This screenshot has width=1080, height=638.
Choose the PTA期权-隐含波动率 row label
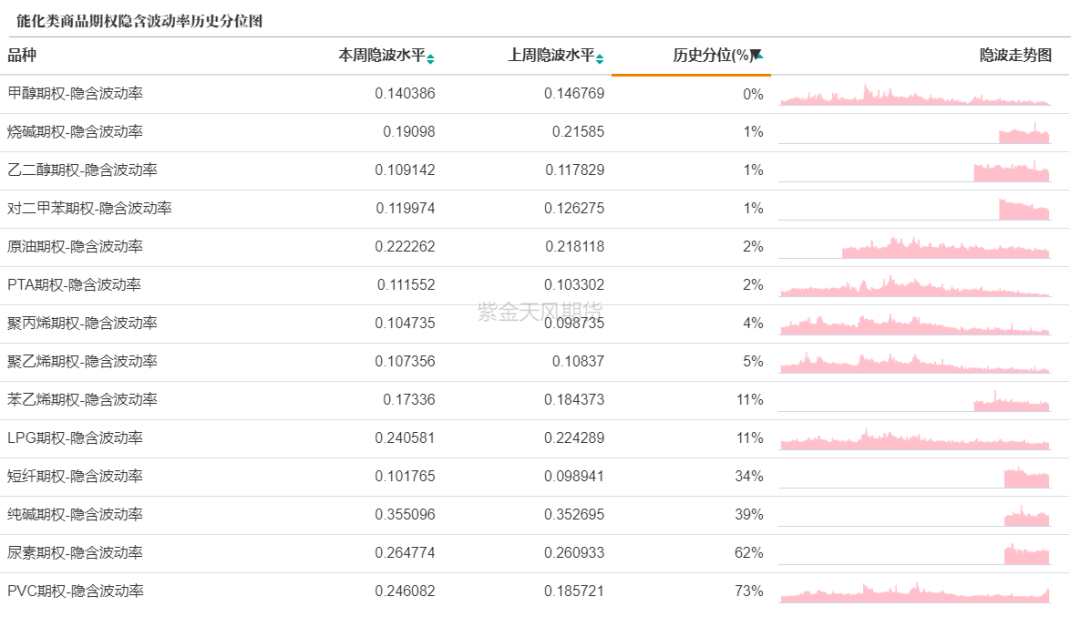74,285
